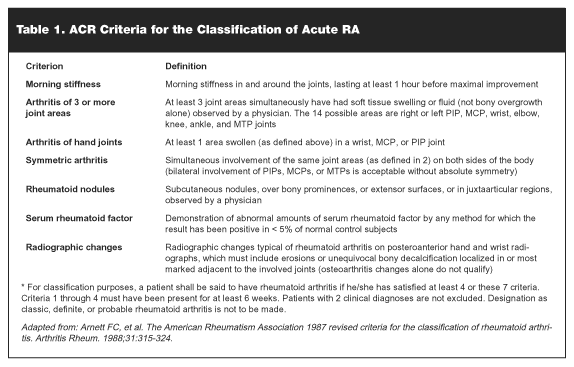Click the footnote starting 'For classification purposes'
Screen dimensions: 574x367
coord(284,298)
